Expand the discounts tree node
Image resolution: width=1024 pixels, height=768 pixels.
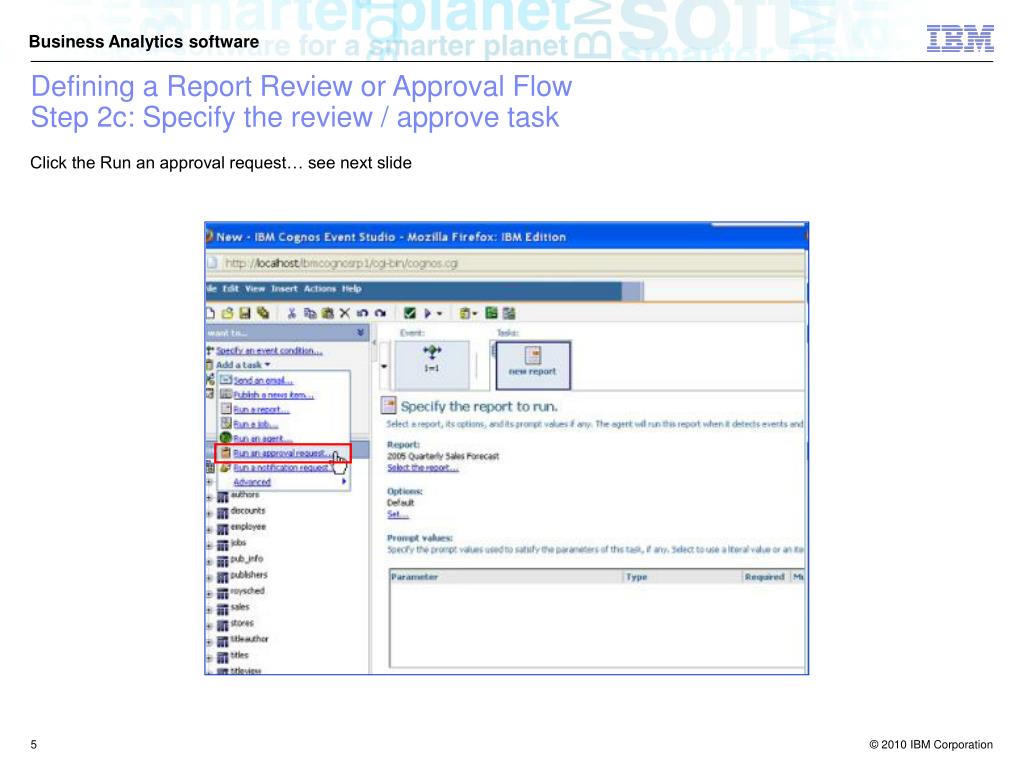click(210, 514)
